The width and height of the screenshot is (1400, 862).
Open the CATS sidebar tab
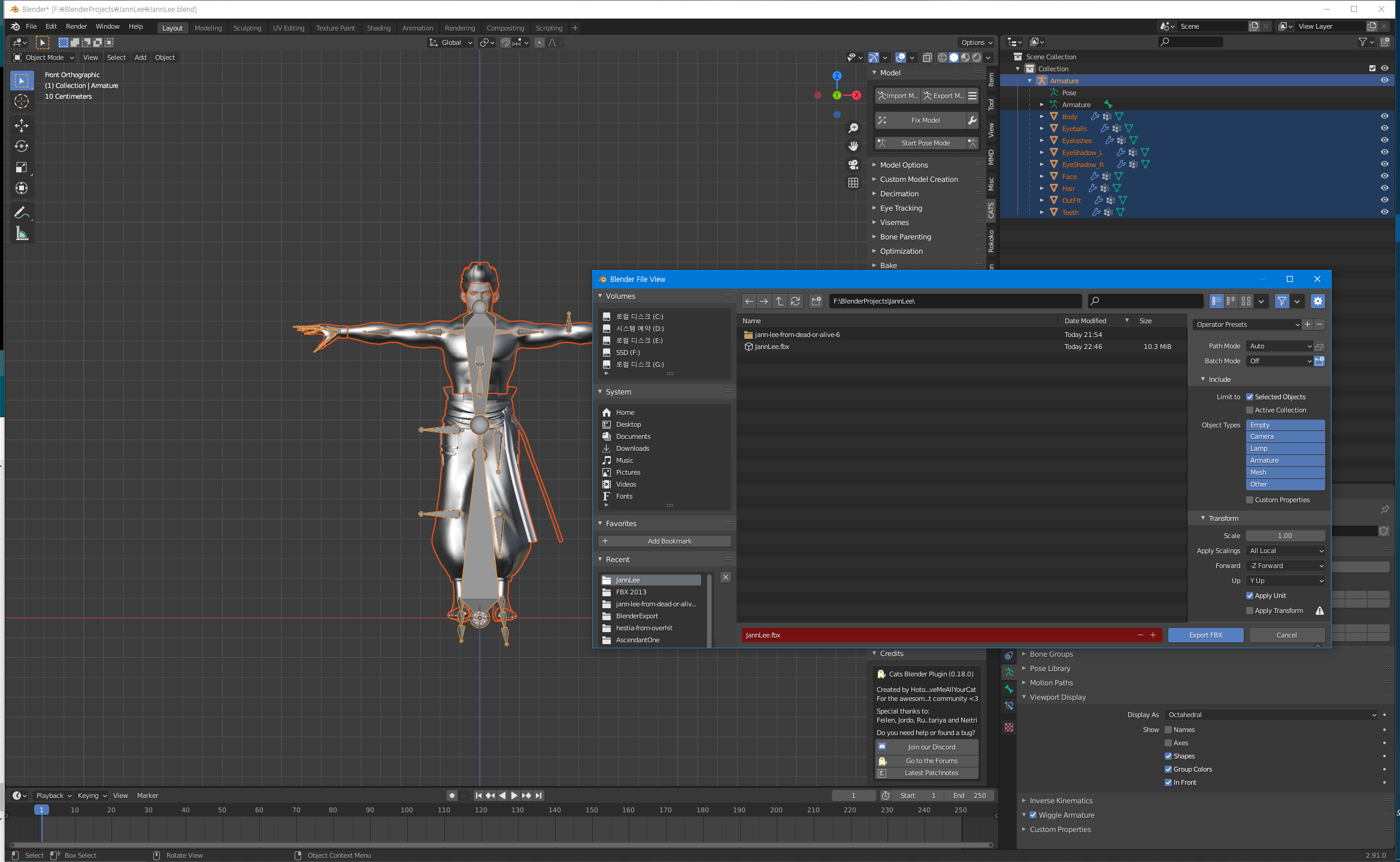[x=991, y=210]
